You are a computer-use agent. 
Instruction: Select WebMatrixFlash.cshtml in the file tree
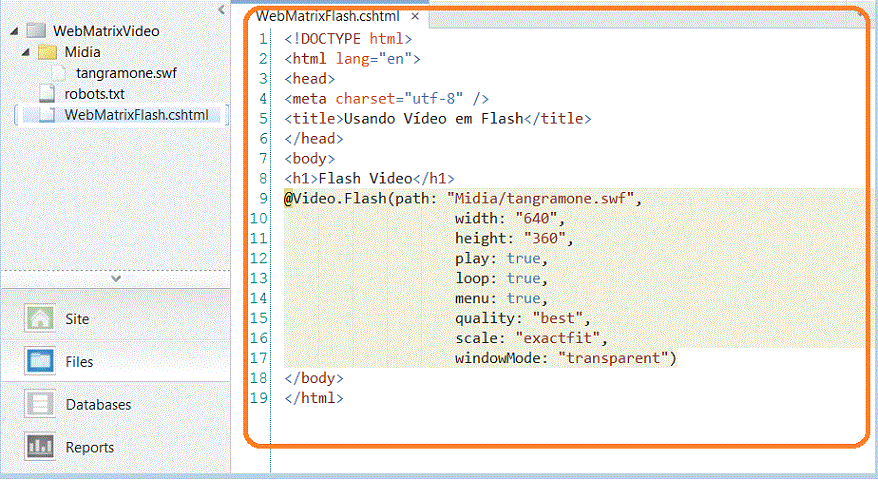pos(136,115)
